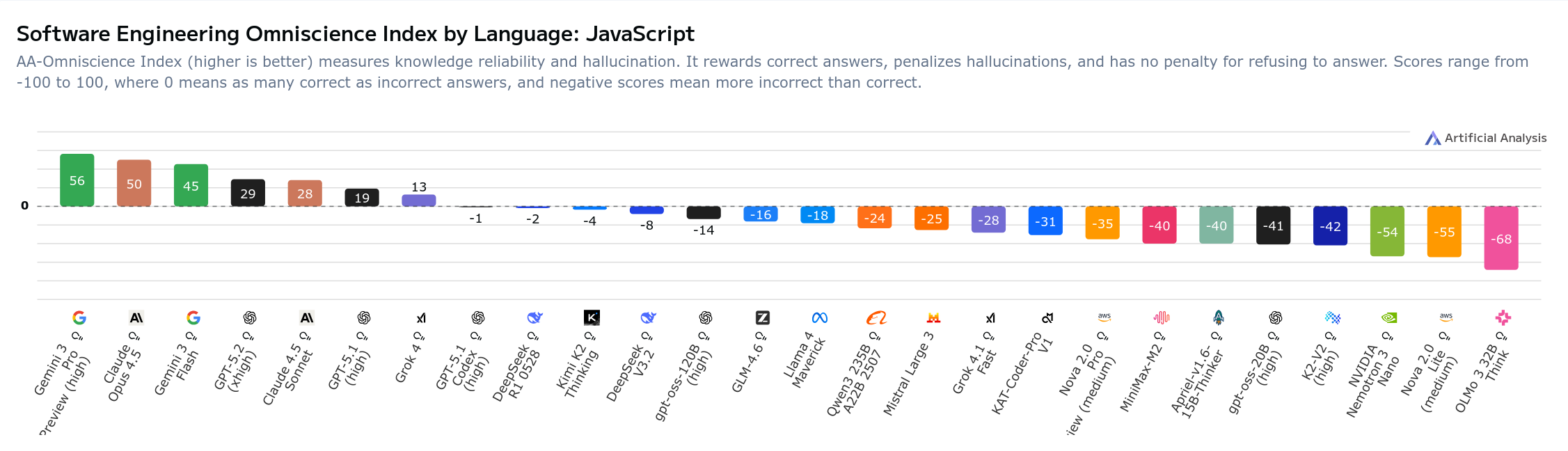This screenshot has height=451, width=1568.
Task: Click the Apriel-v1.6 15B-Thinker logo icon
Action: (1218, 318)
